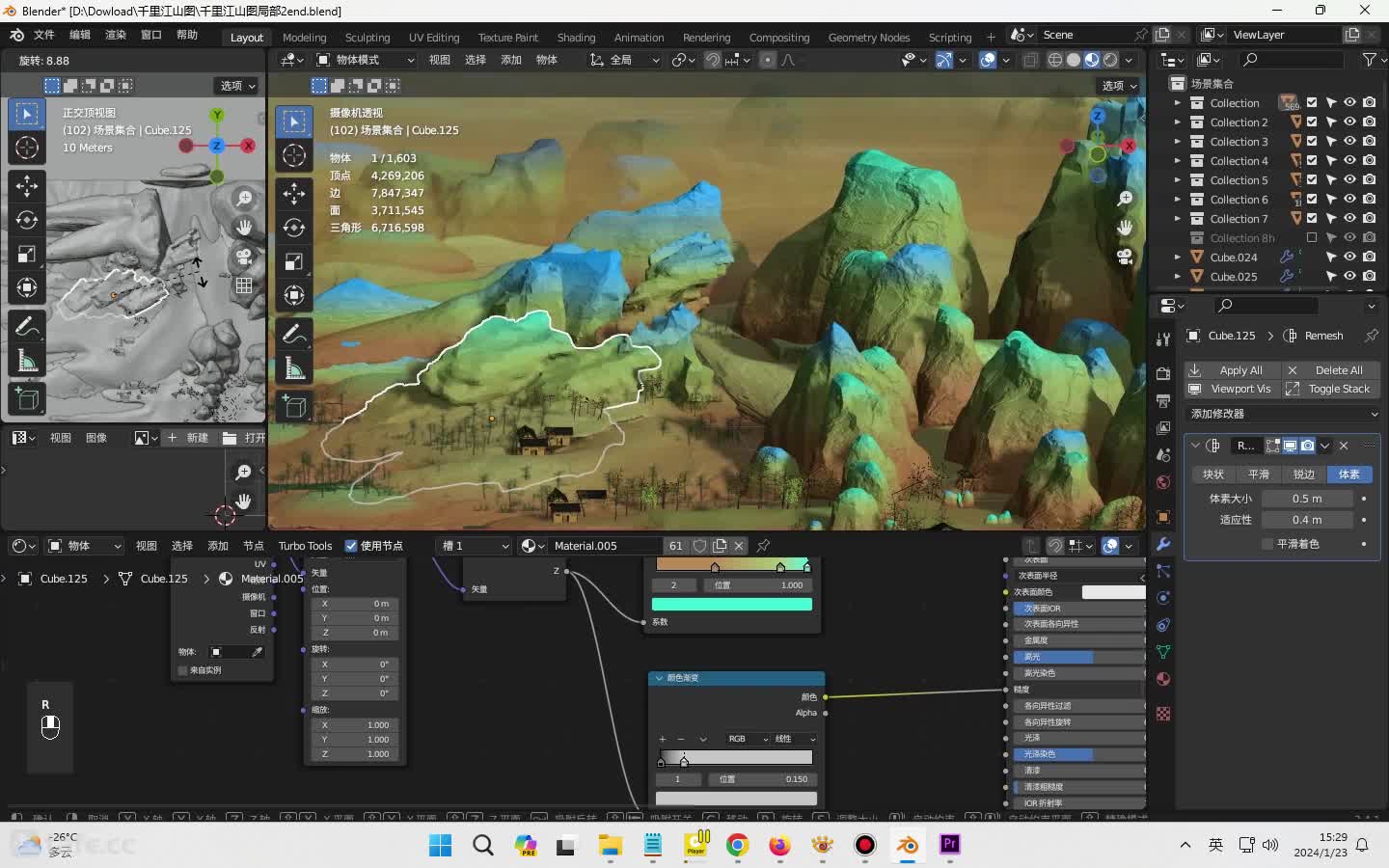Open the Tool properties tab

(1163, 339)
